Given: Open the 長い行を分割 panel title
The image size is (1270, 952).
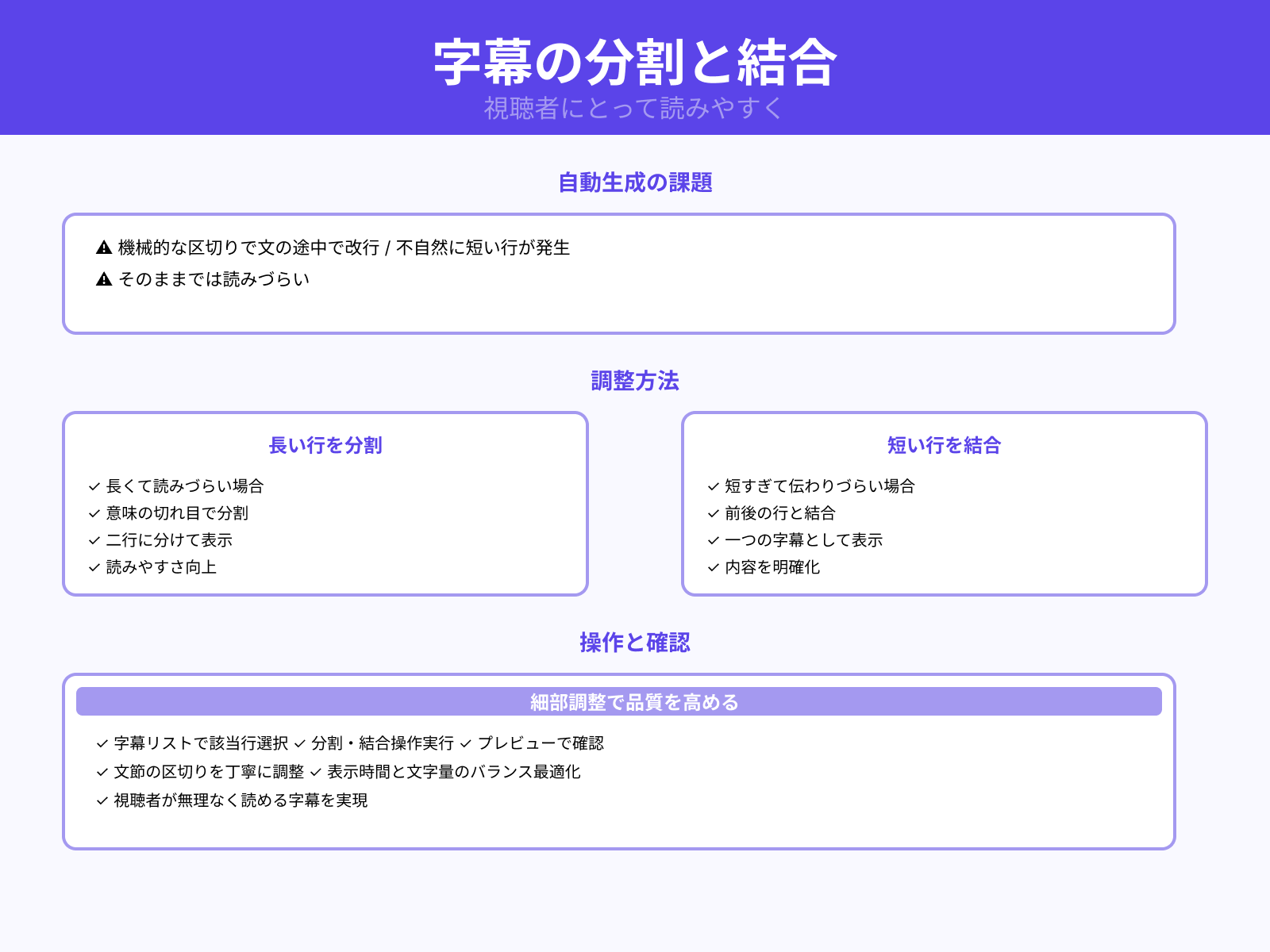Looking at the screenshot, I should [x=325, y=446].
